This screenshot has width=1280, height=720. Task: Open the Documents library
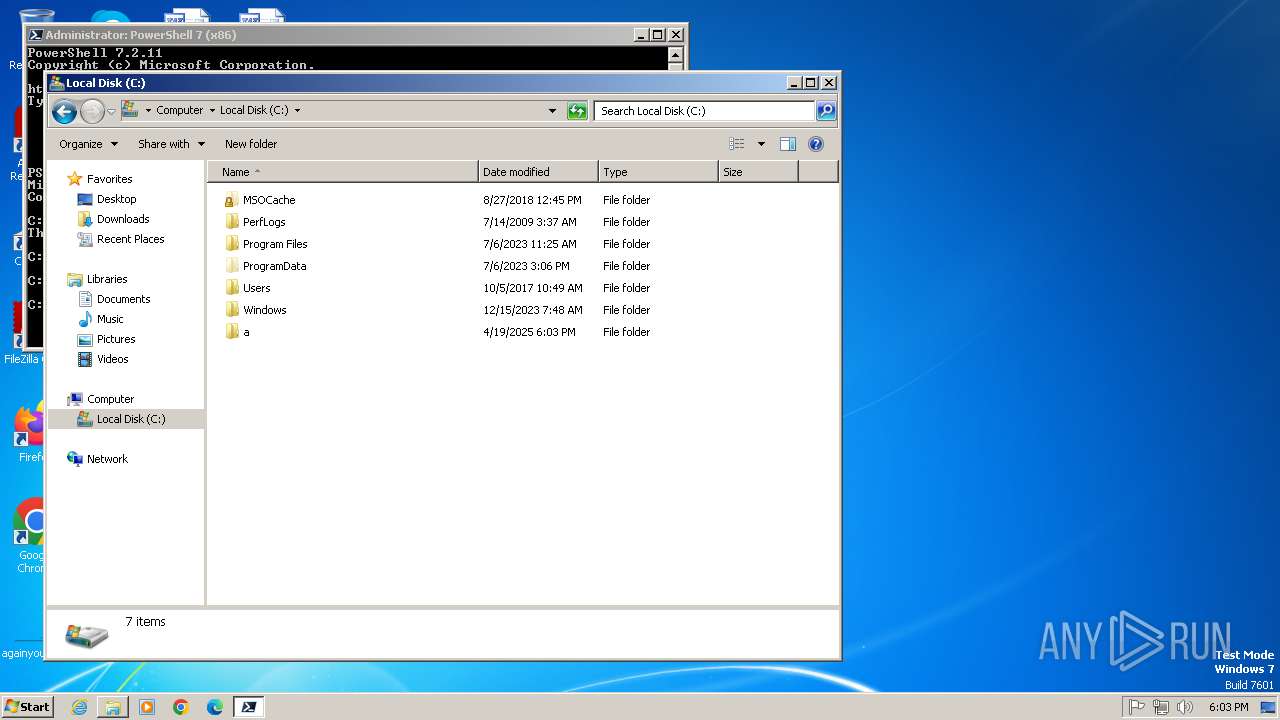coord(123,299)
